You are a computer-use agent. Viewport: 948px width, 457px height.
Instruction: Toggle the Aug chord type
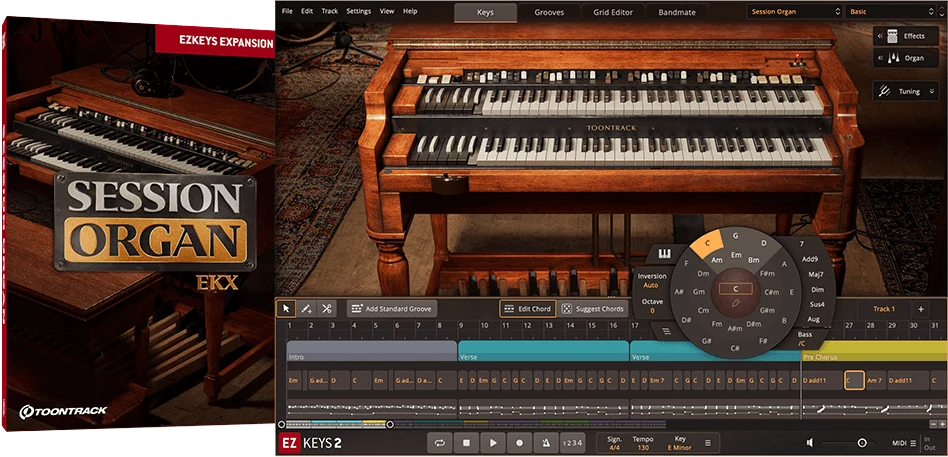(813, 319)
